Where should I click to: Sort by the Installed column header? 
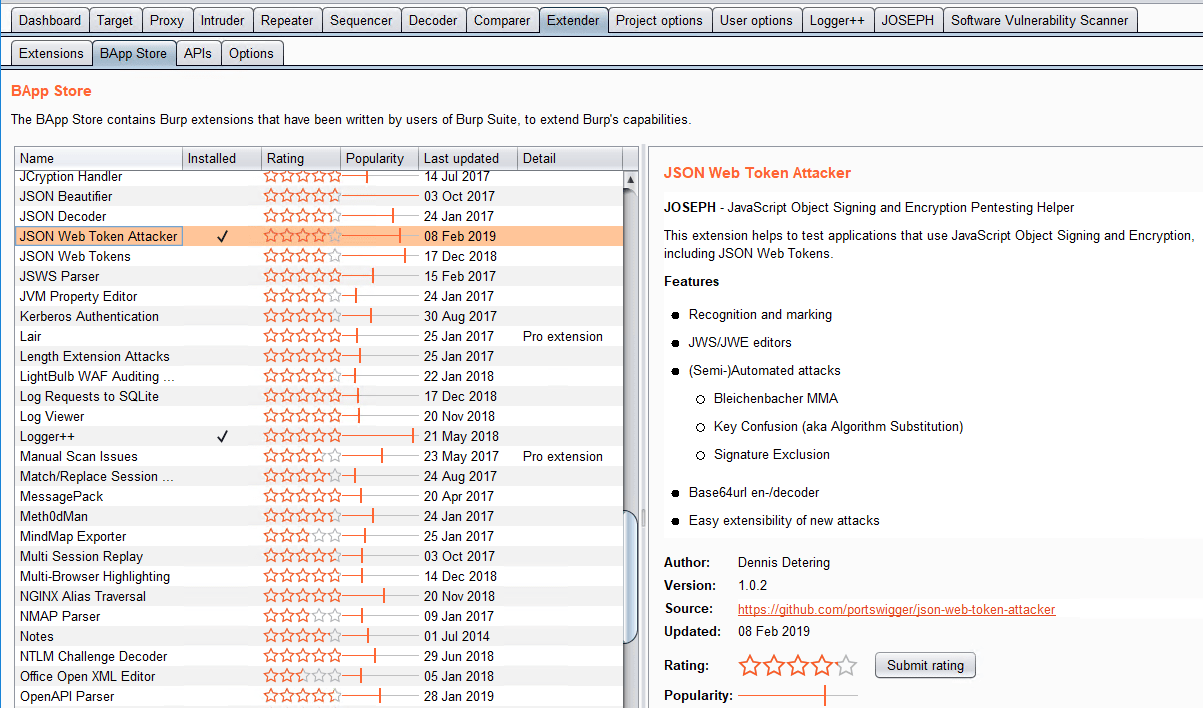[221, 158]
